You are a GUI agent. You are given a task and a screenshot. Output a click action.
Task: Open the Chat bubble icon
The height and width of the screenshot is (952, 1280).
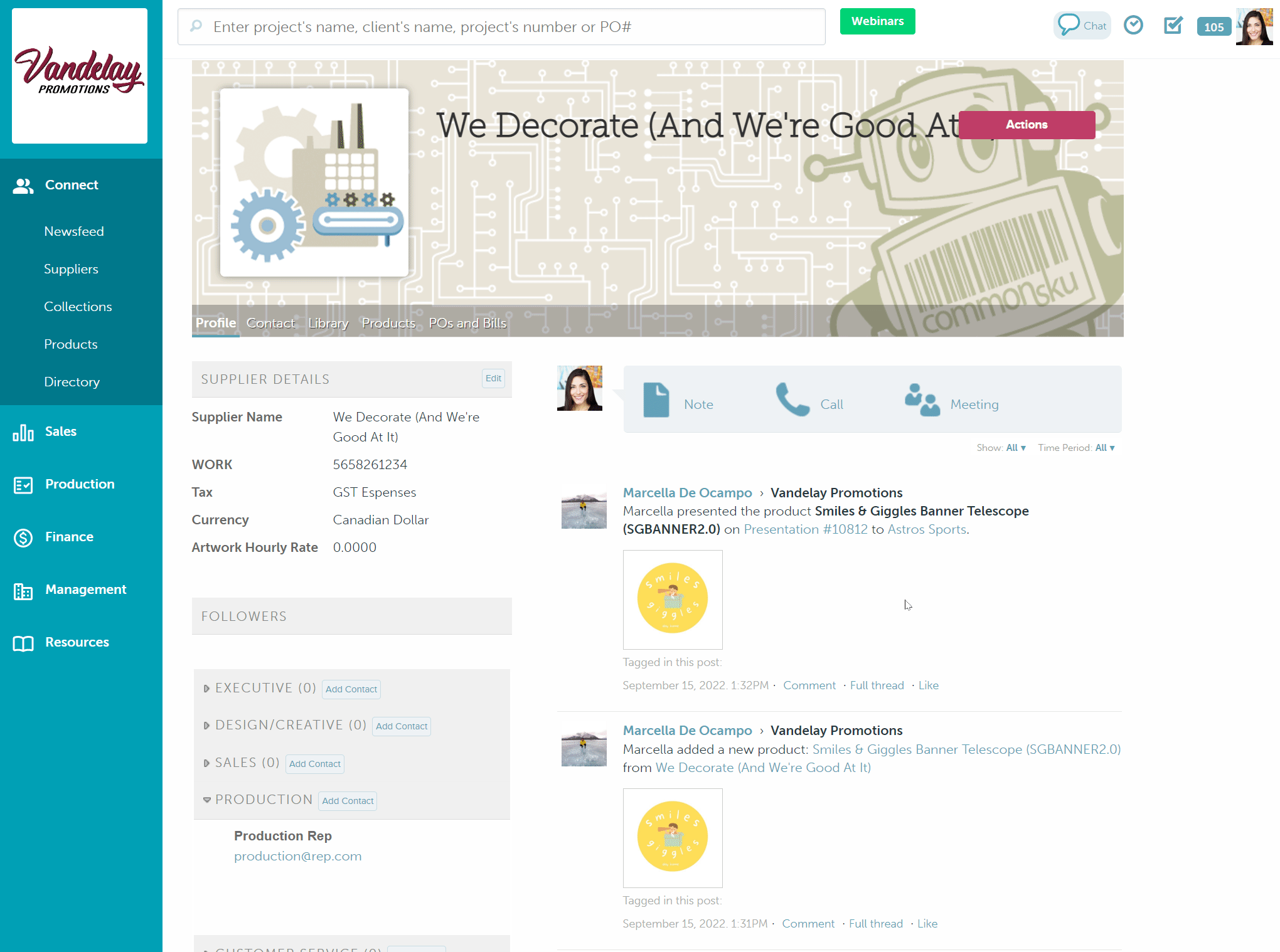click(1069, 25)
